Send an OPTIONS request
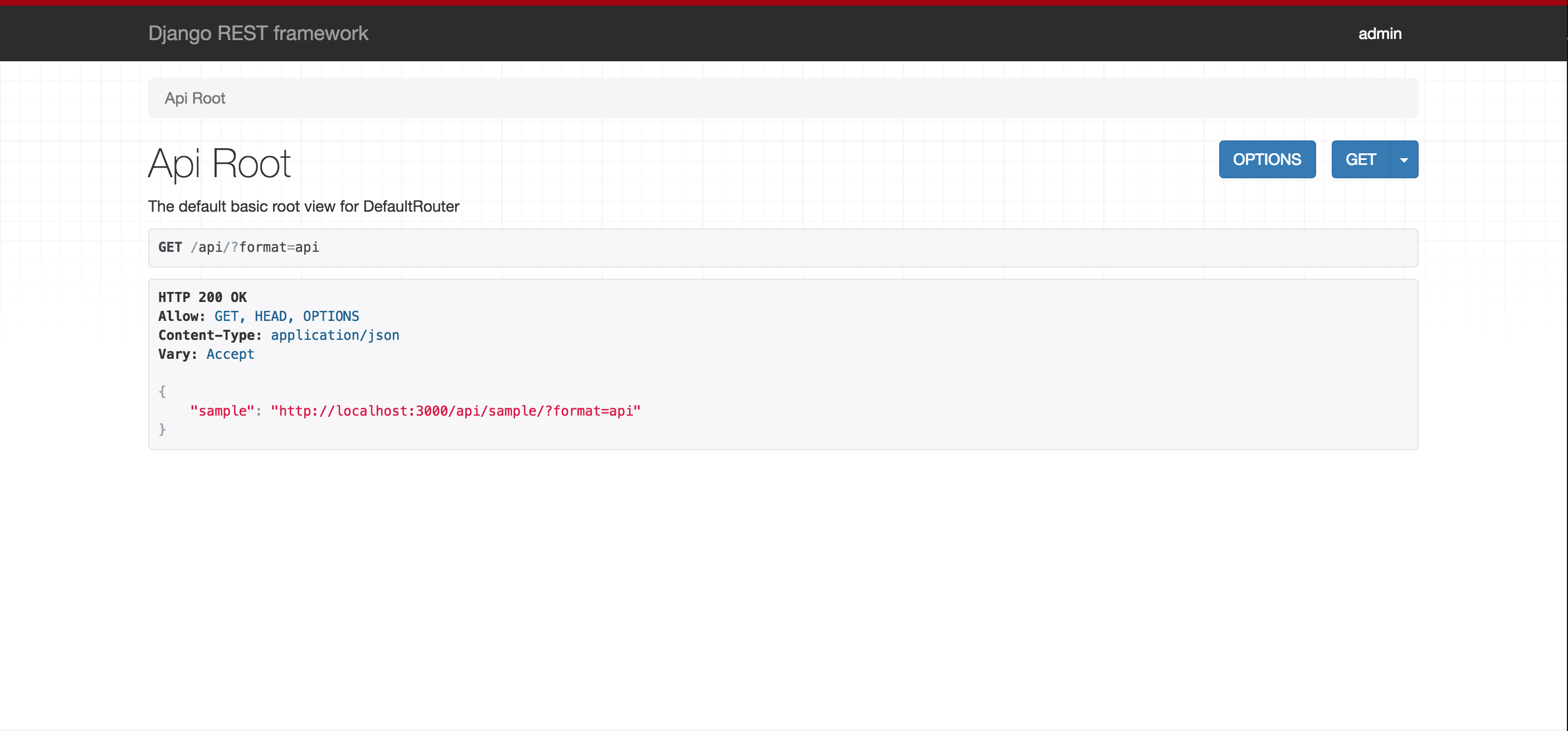 tap(1267, 159)
